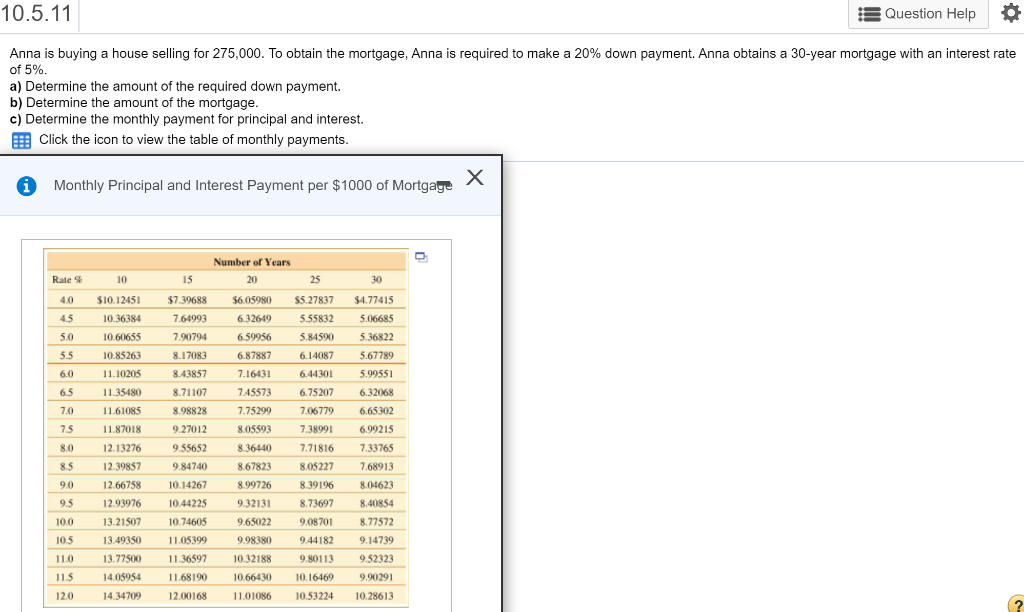Select the problem label 10.5.11
The height and width of the screenshot is (612, 1024).
35,14
